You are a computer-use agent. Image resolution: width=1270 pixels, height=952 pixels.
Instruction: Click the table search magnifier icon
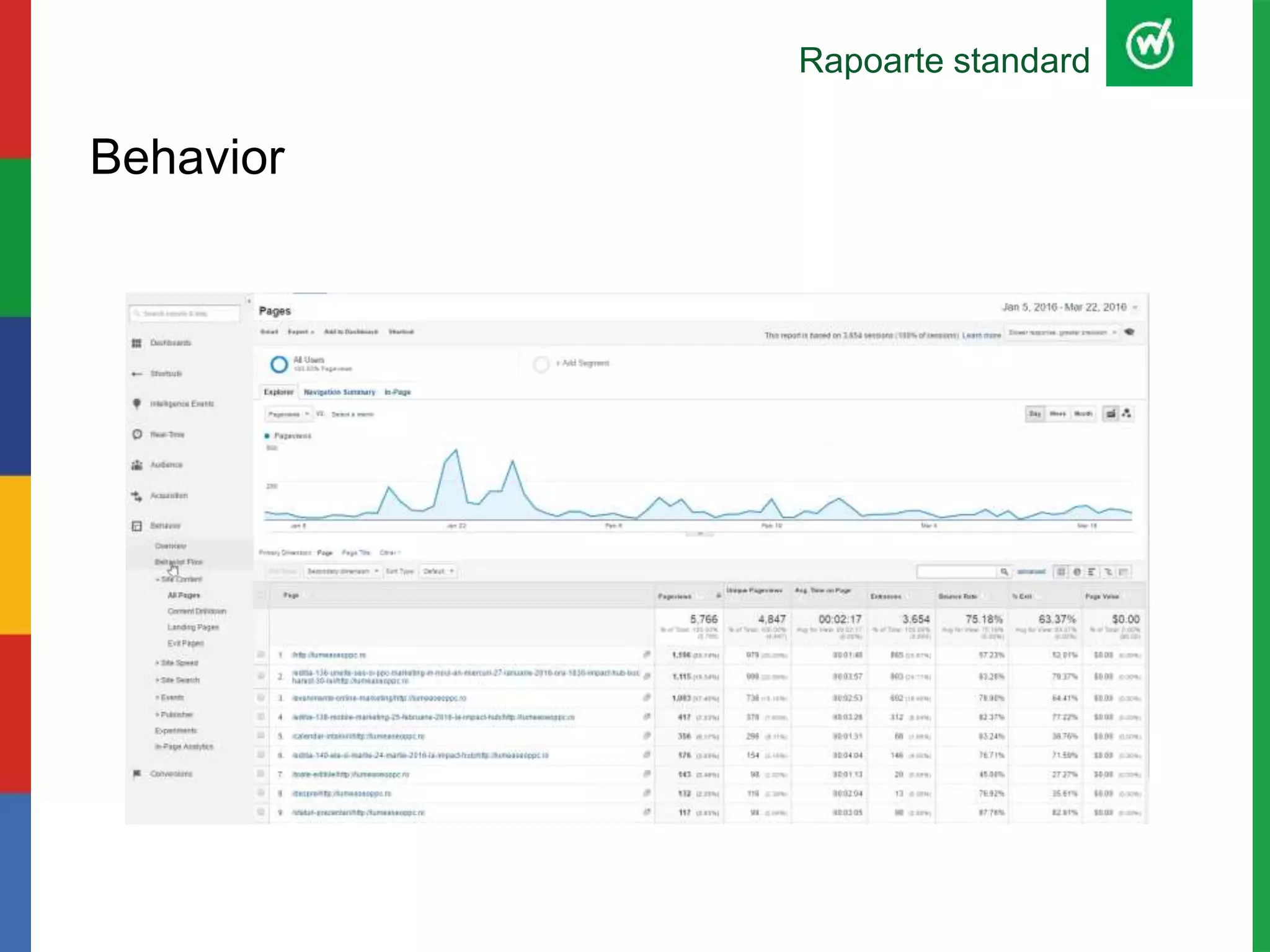pos(1004,571)
